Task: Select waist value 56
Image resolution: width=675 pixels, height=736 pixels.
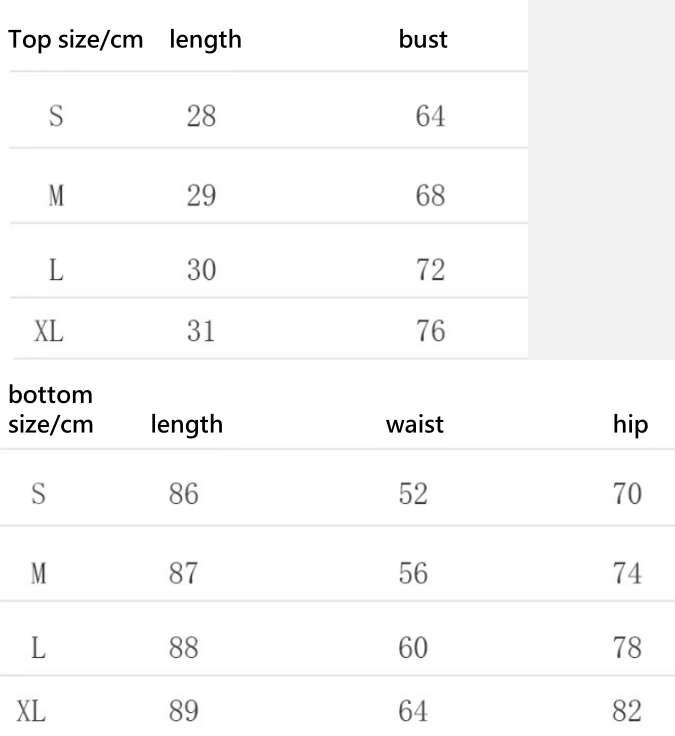Action: 413,574
